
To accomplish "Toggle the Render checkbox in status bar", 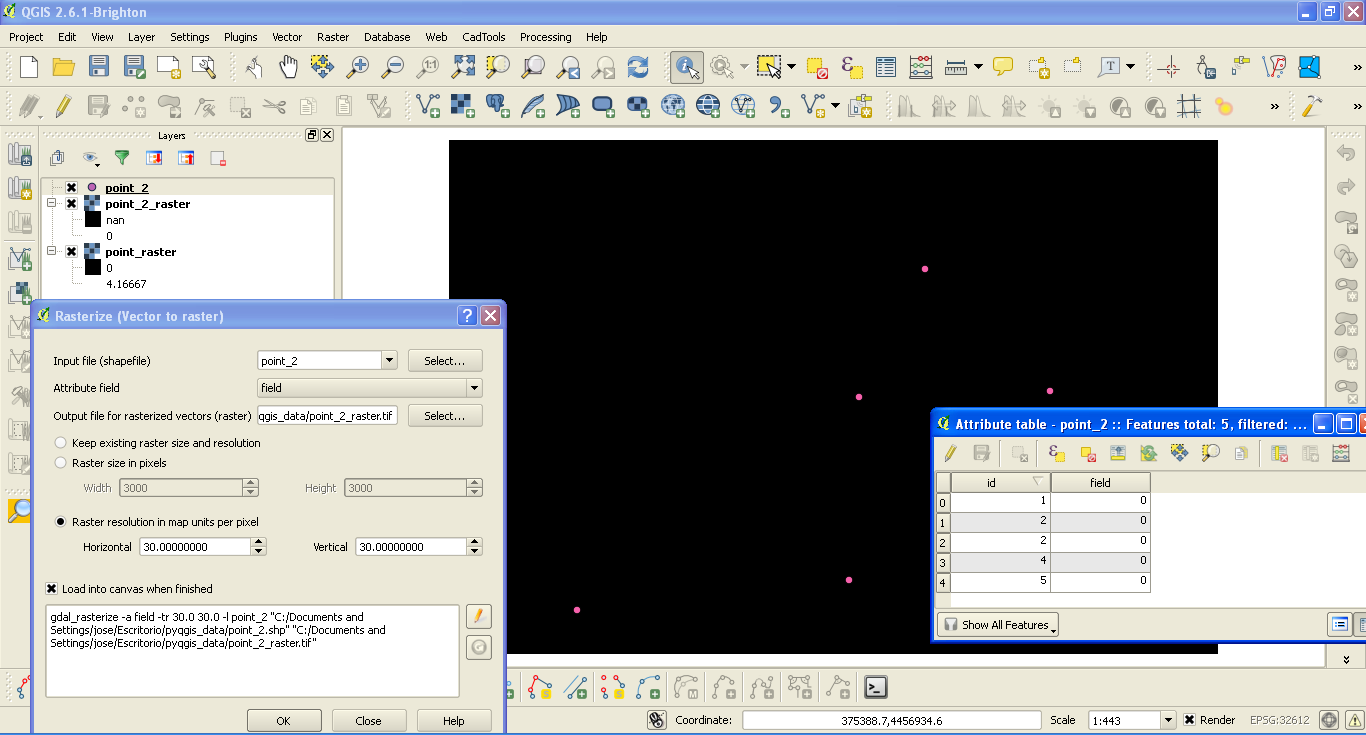I will tap(1189, 720).
